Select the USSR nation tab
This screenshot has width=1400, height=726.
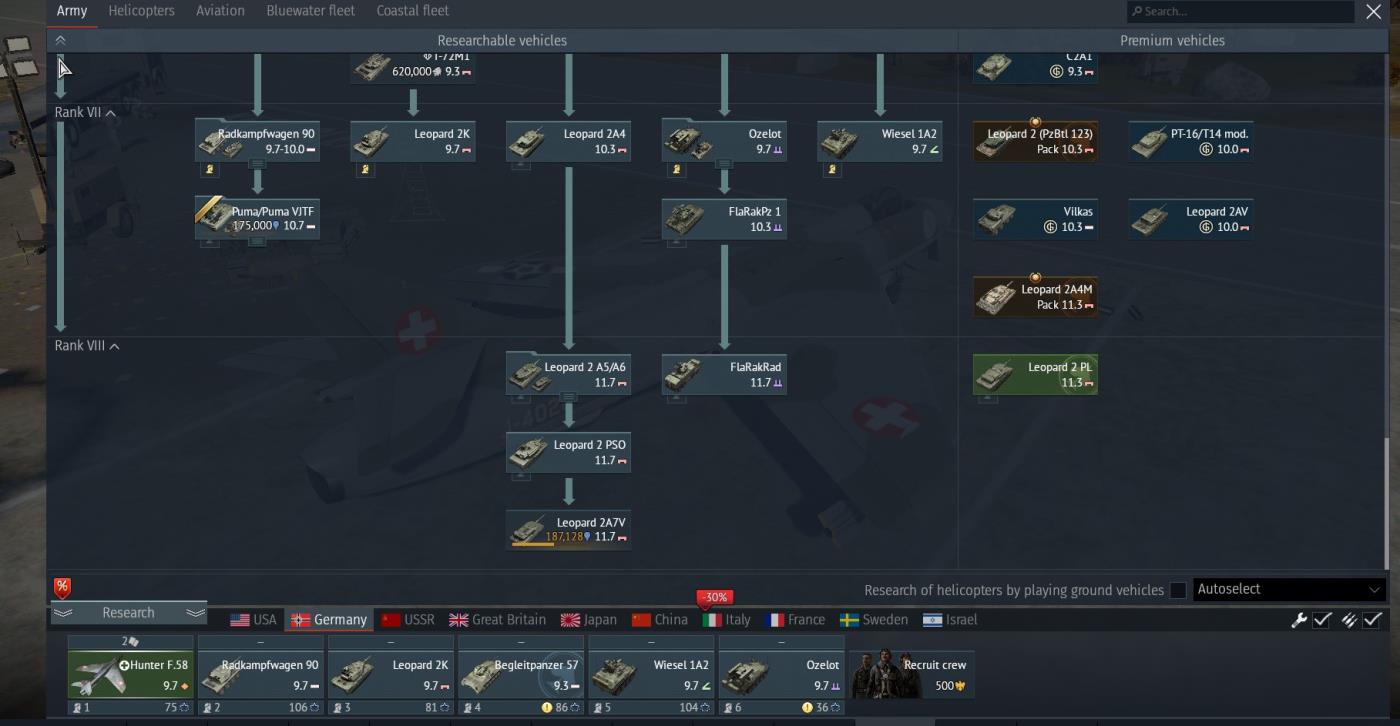[407, 620]
